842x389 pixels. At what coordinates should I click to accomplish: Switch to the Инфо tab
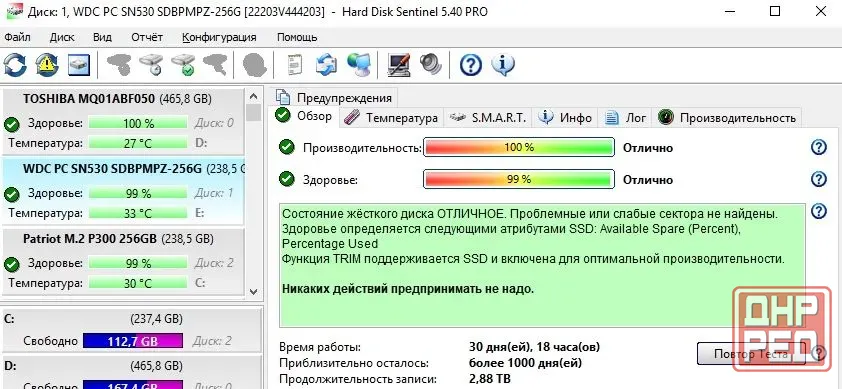(565, 117)
